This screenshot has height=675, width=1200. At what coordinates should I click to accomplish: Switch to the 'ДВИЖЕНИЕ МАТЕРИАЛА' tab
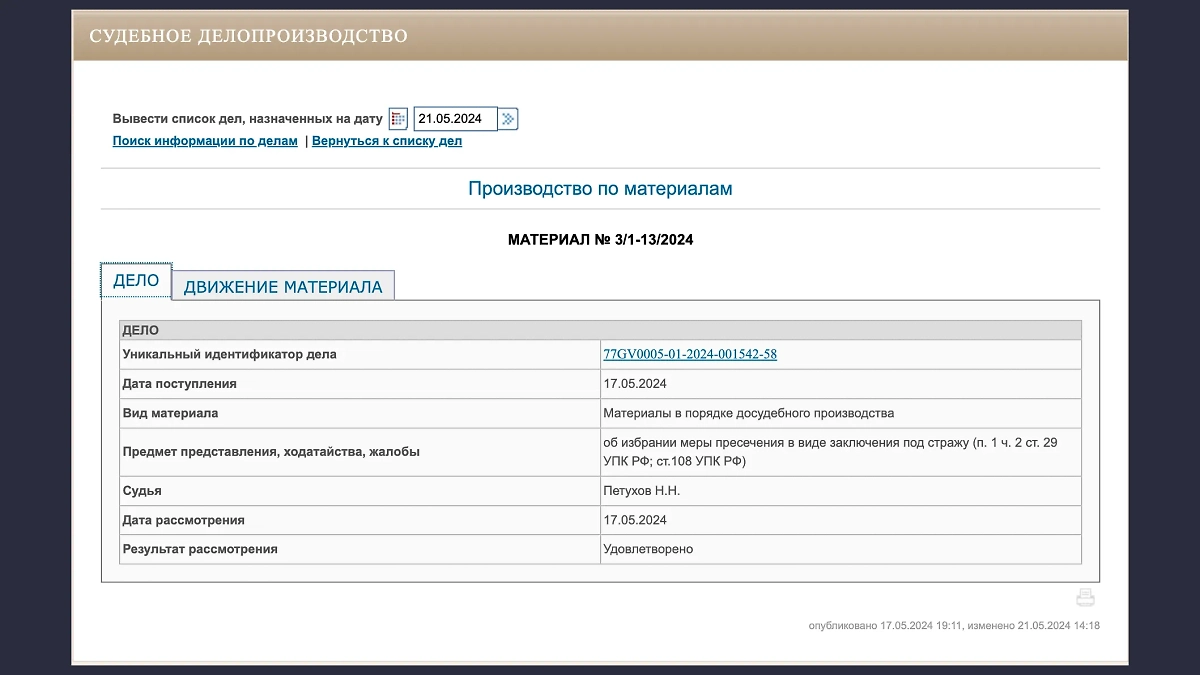click(283, 287)
